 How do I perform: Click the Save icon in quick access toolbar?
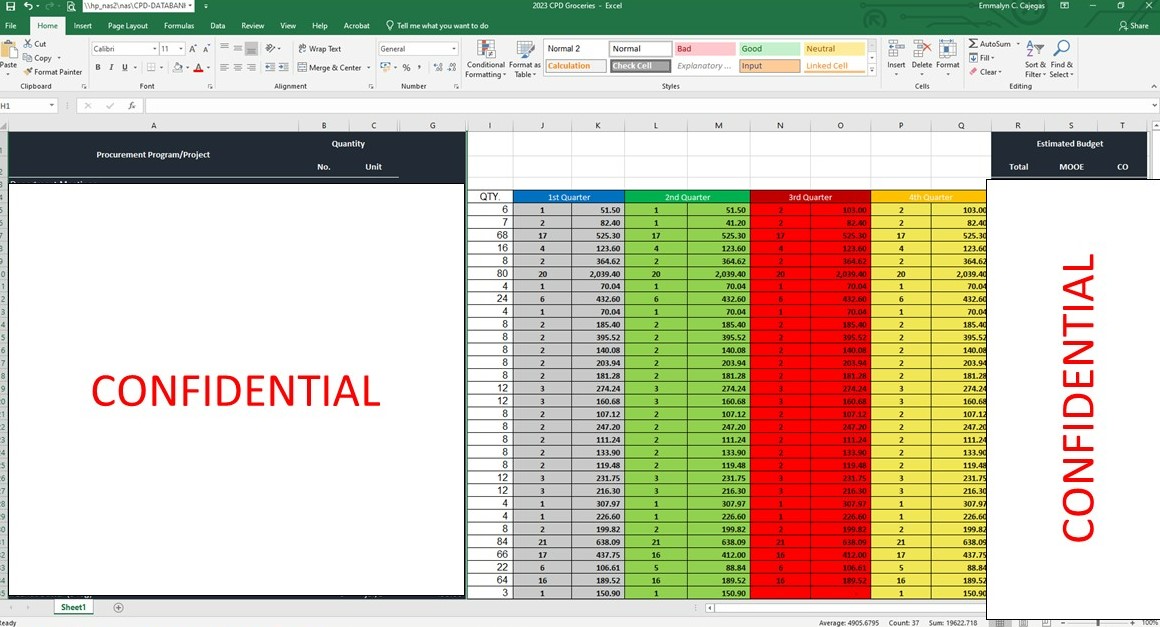tap(10, 6)
